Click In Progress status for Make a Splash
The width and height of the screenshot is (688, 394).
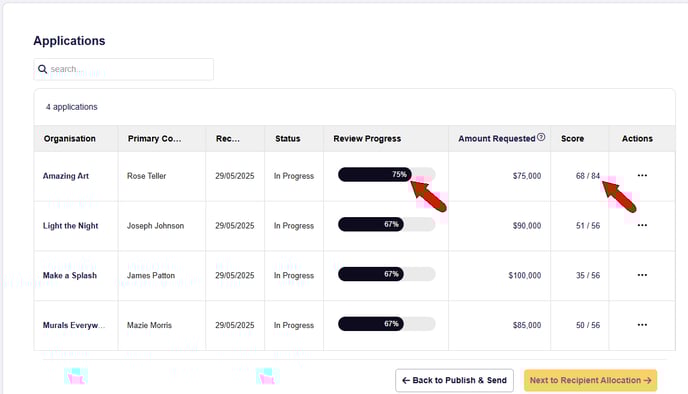tap(294, 276)
